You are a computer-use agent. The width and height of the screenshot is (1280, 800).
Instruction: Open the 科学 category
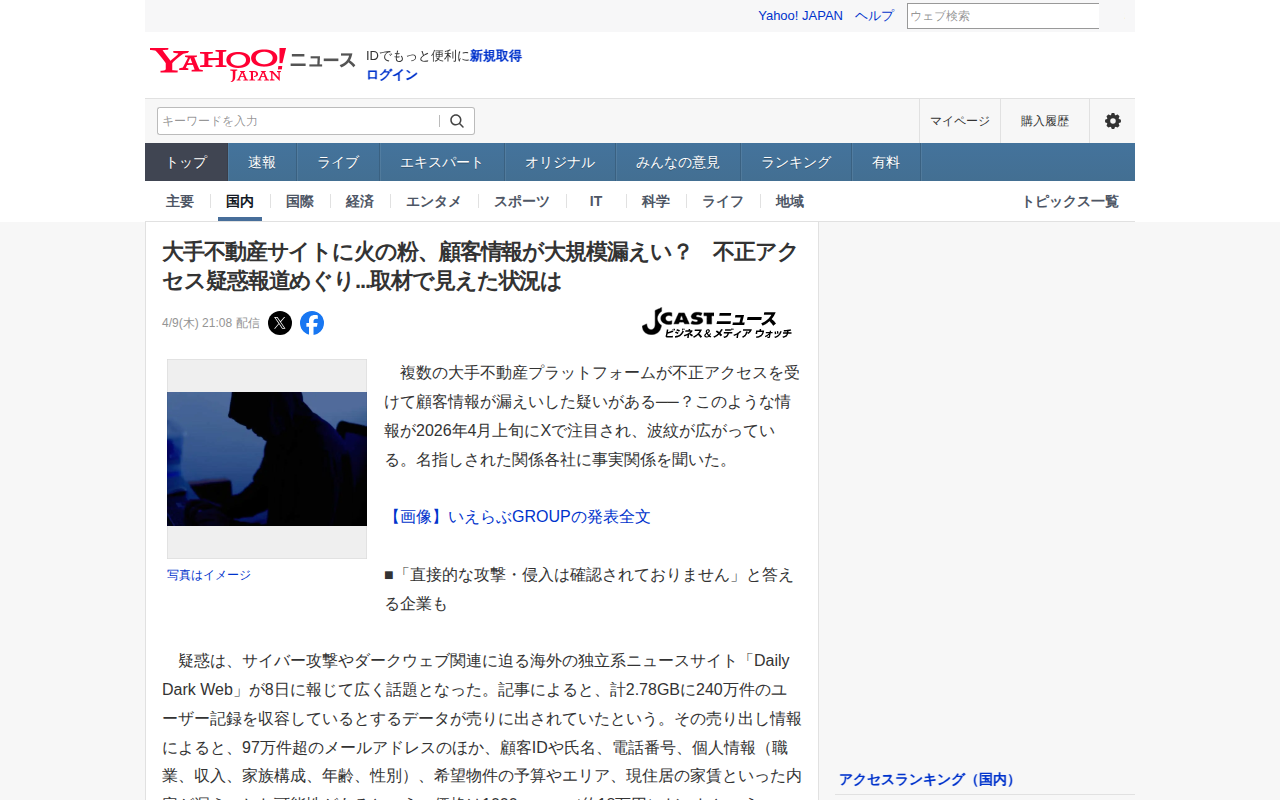656,201
